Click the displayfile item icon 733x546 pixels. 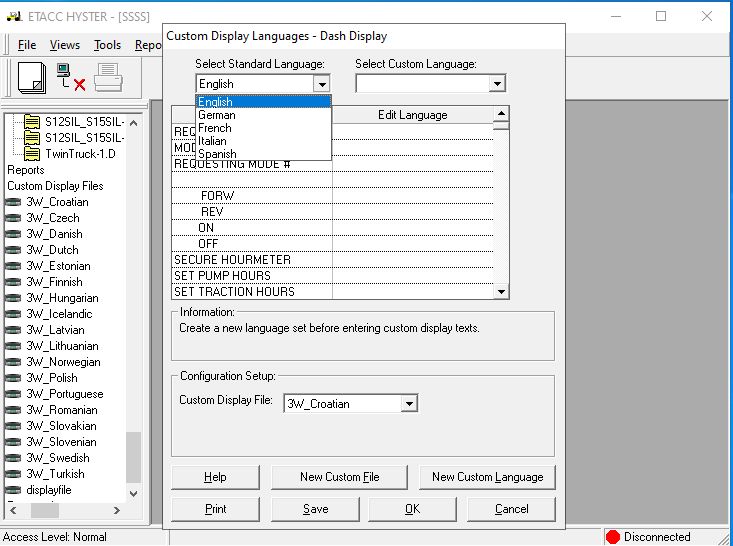14,490
